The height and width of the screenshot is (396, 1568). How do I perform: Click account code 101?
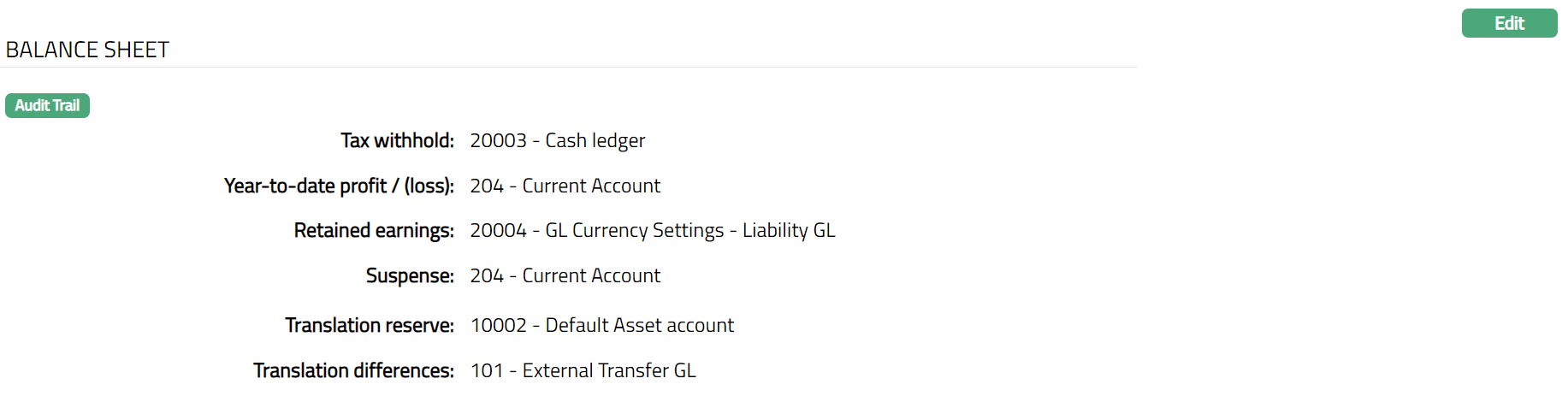coord(487,370)
